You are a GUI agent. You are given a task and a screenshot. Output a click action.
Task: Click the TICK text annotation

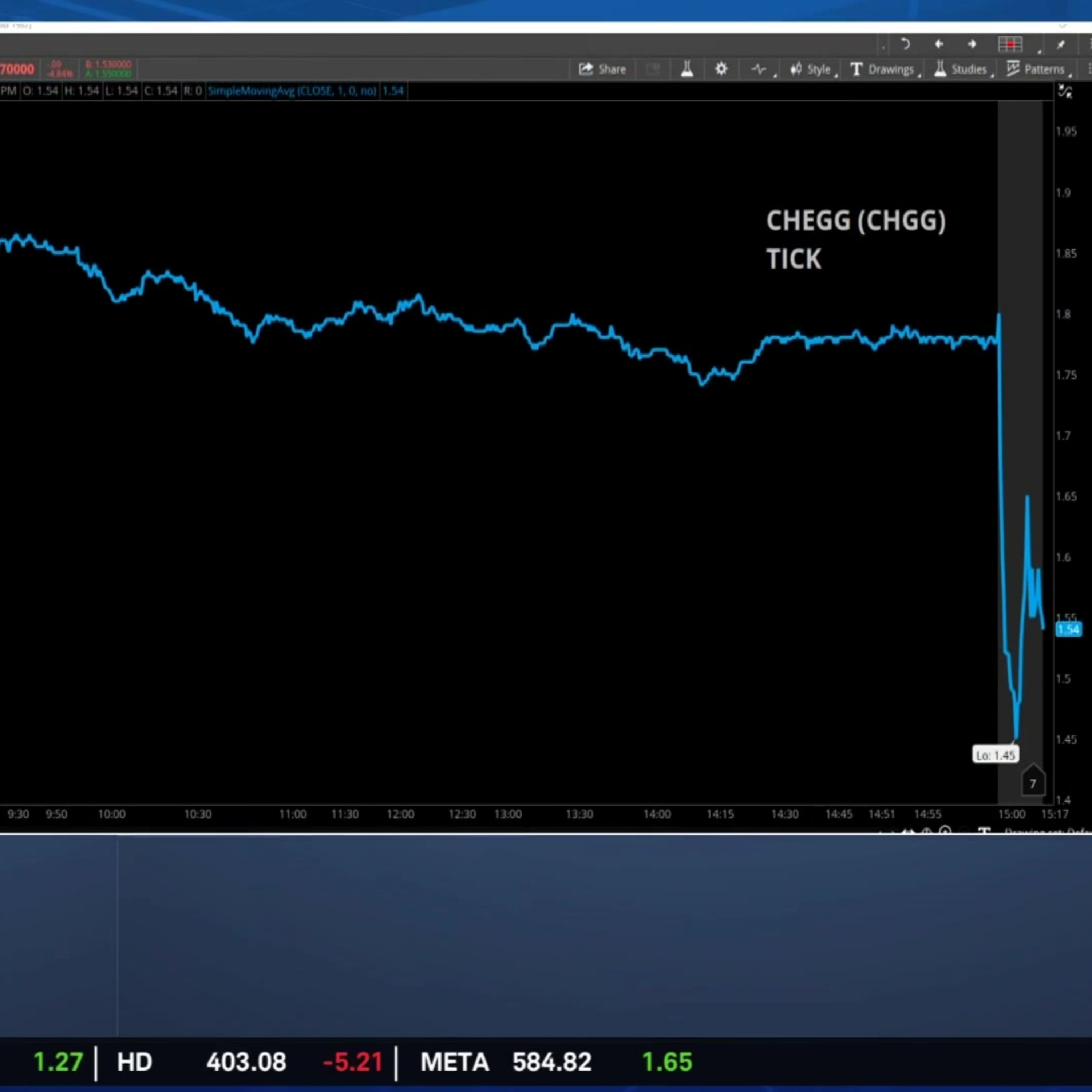794,259
